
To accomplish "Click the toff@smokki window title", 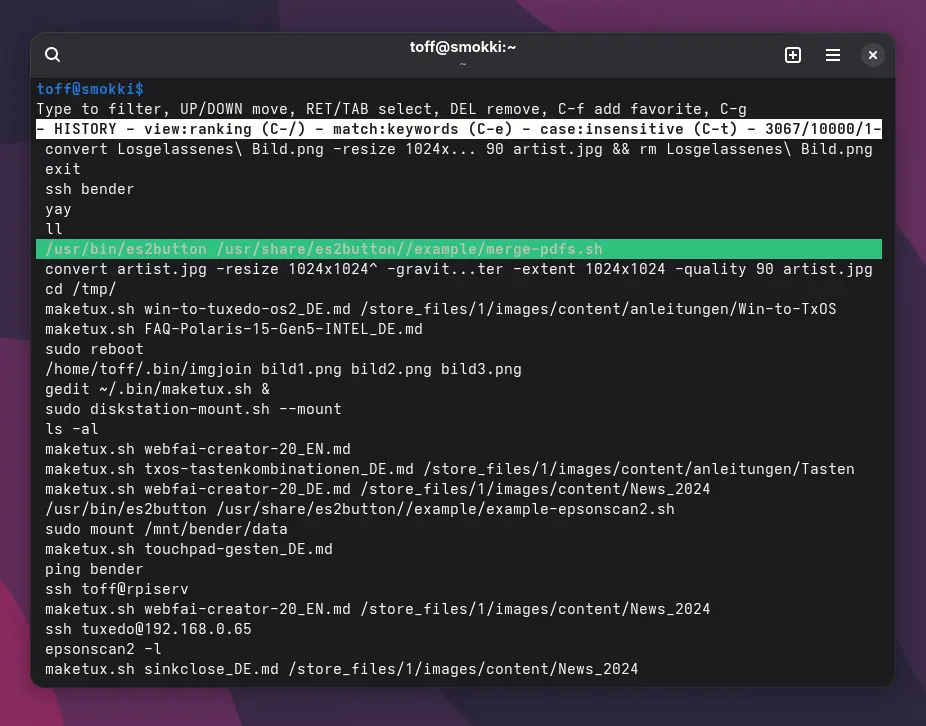I will tap(462, 47).
